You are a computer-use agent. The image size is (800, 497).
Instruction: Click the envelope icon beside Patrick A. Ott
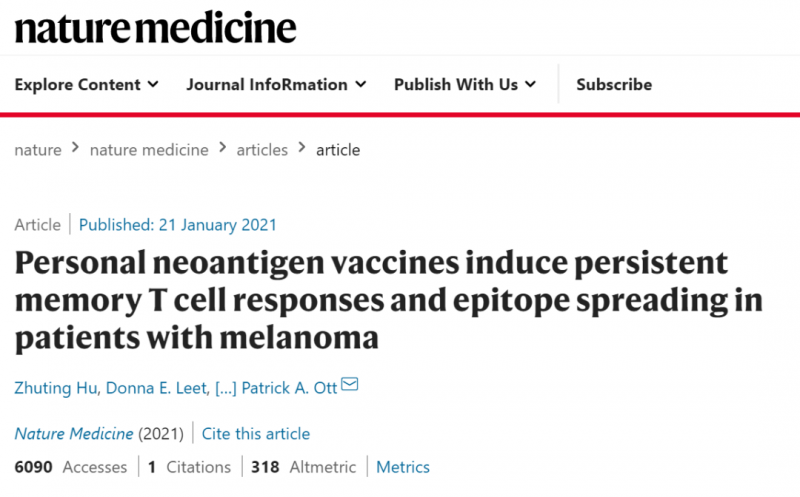[x=349, y=384]
